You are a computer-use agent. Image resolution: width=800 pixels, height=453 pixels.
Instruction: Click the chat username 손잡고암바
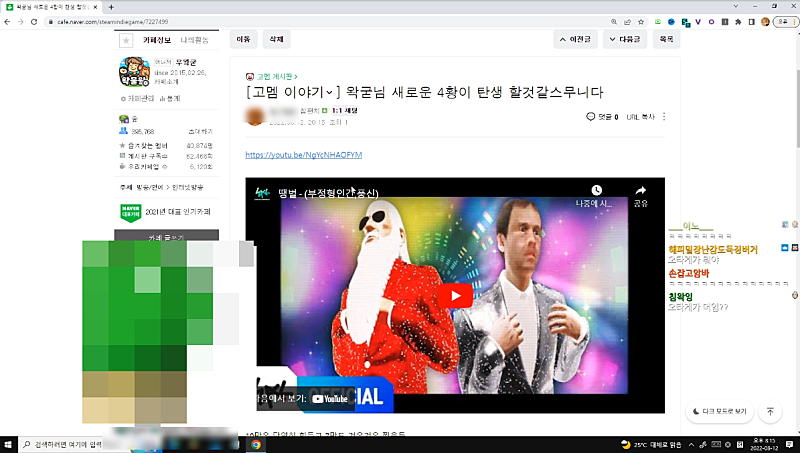[x=689, y=273]
